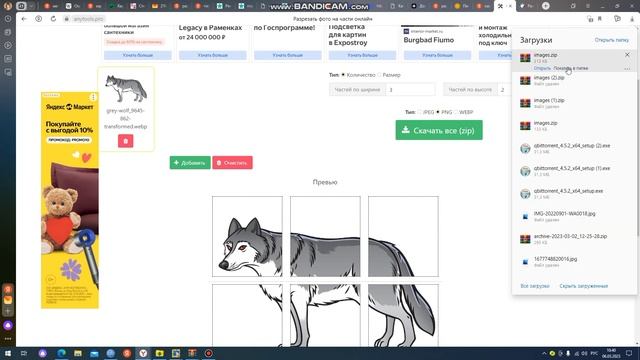Open Task View on the taskbar

pyautogui.click(x=24, y=353)
